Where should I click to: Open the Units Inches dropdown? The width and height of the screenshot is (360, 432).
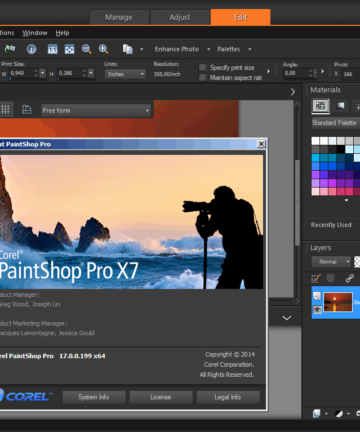pyautogui.click(x=125, y=74)
